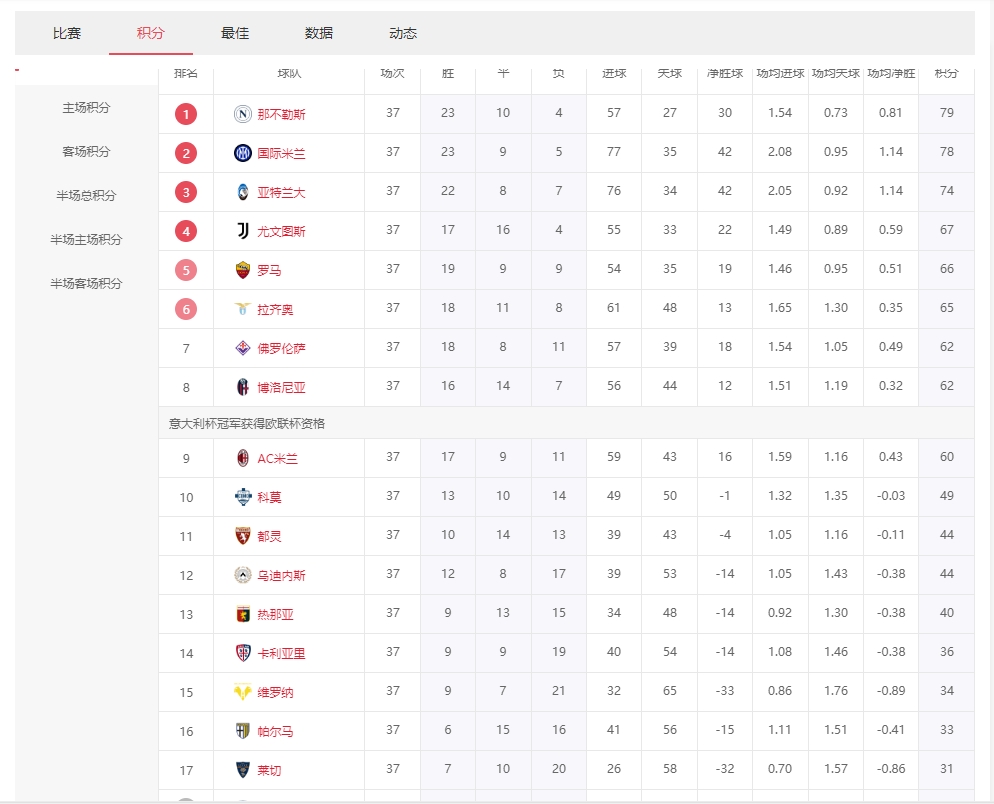This screenshot has height=804, width=994.
Task: Click the Parma team crest
Action: click(243, 731)
